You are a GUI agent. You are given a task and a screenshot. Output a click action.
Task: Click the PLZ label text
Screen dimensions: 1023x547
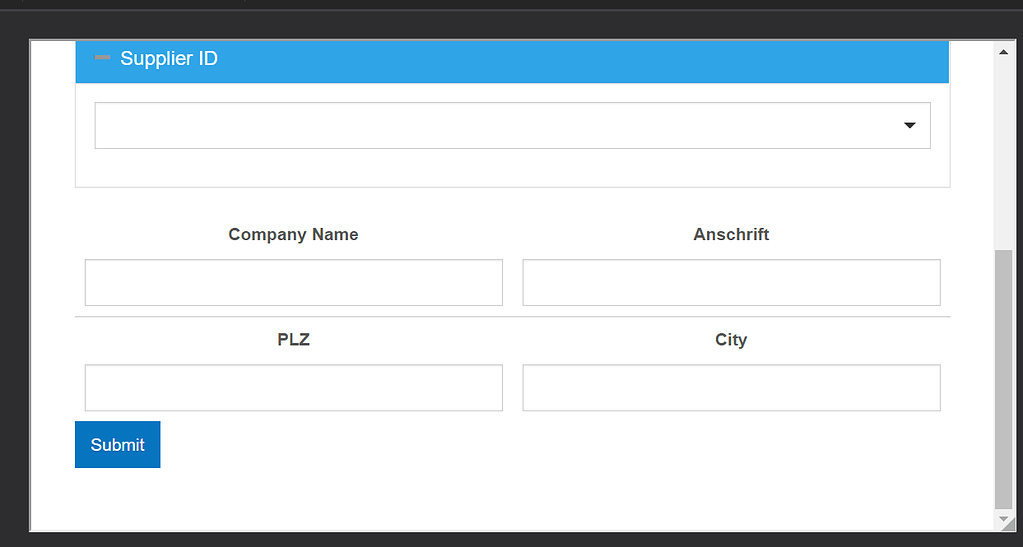[293, 339]
